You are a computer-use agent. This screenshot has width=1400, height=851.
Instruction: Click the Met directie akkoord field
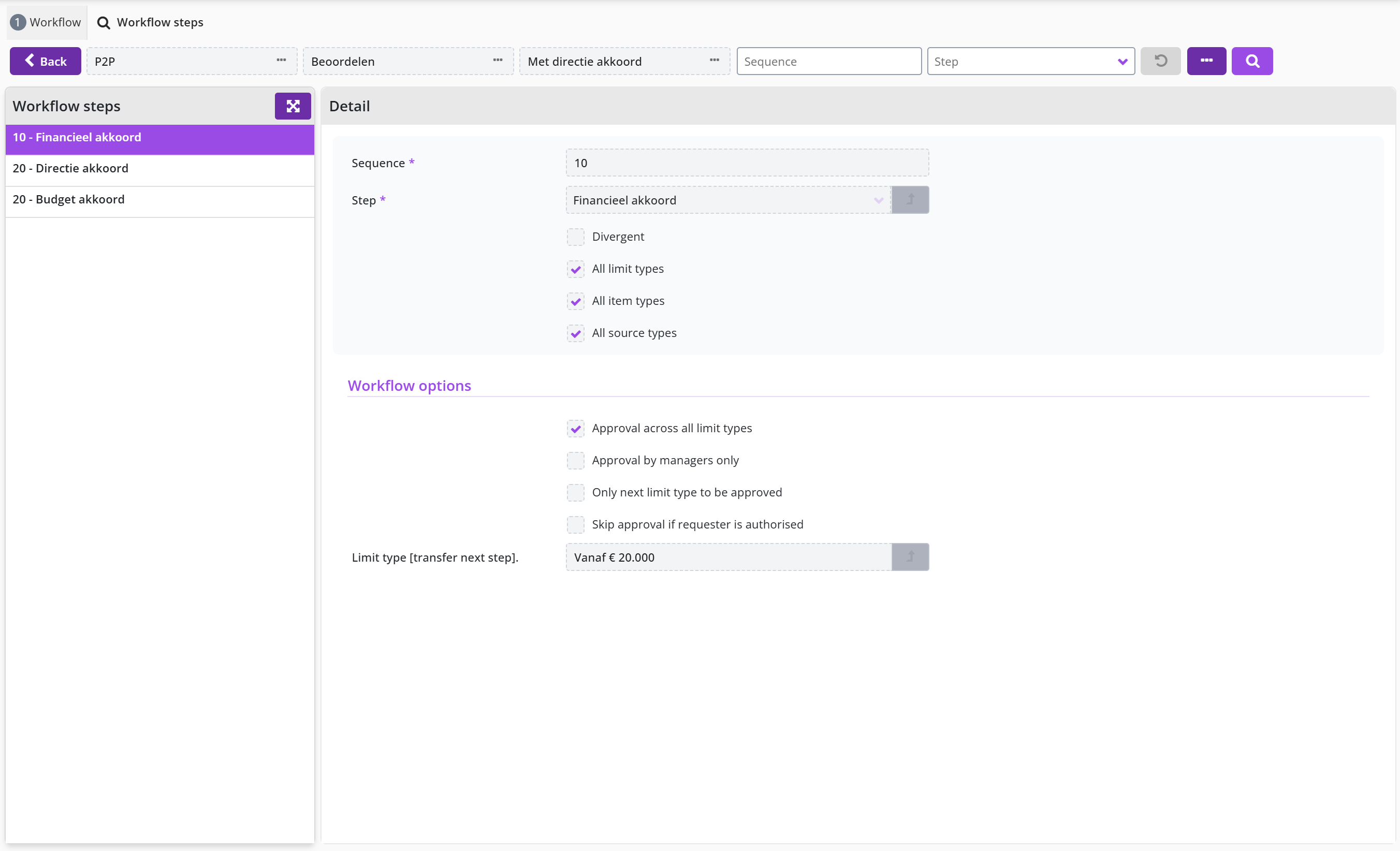tap(624, 61)
